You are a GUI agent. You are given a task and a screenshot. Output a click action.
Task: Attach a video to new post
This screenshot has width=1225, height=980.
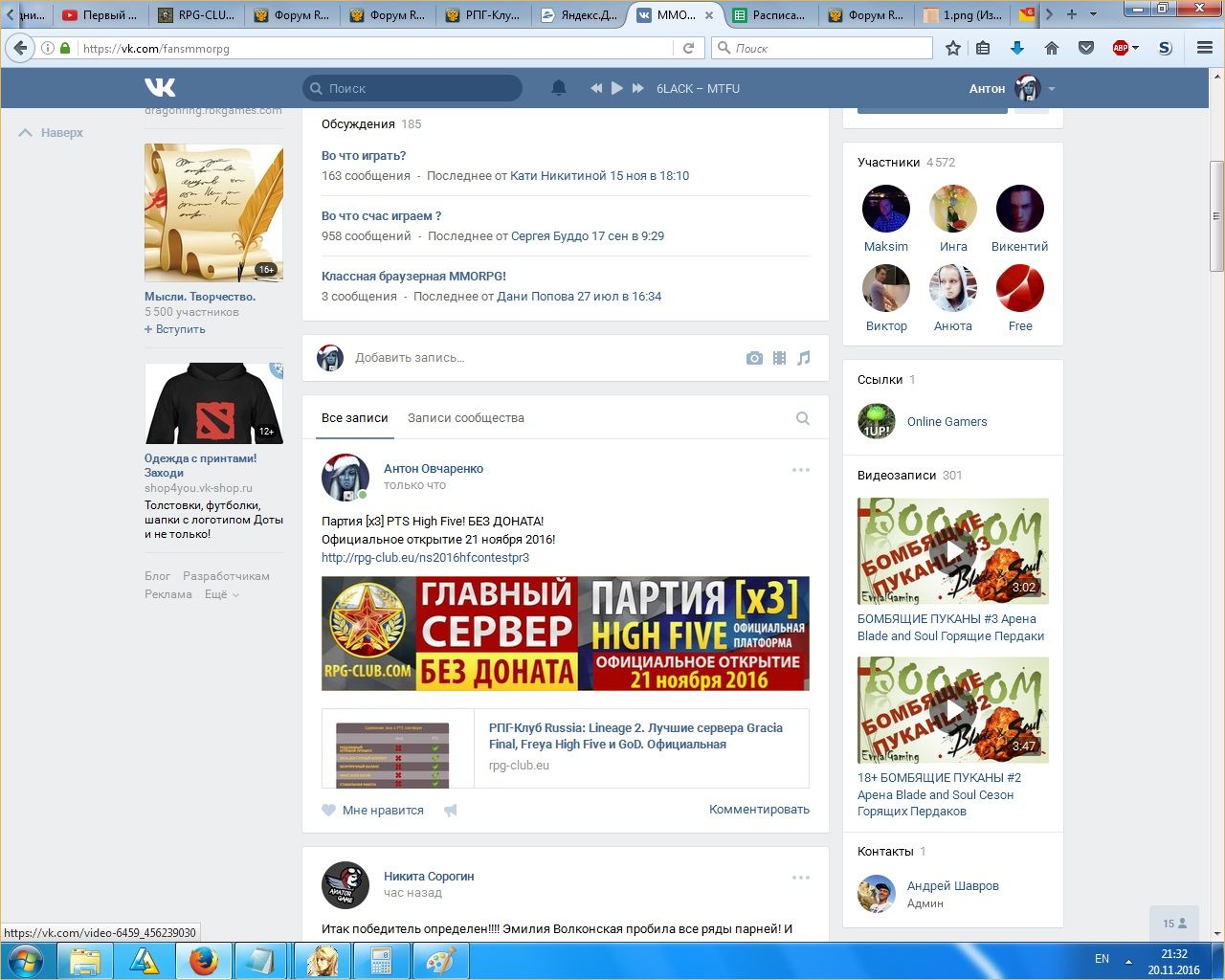[x=779, y=358]
